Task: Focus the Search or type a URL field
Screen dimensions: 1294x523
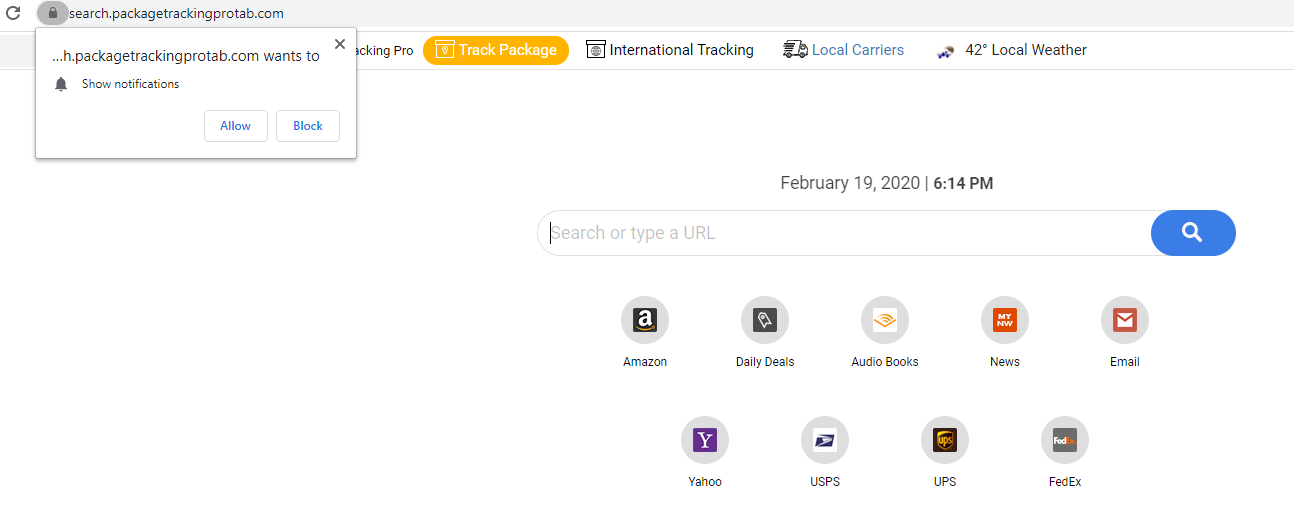Action: (845, 233)
